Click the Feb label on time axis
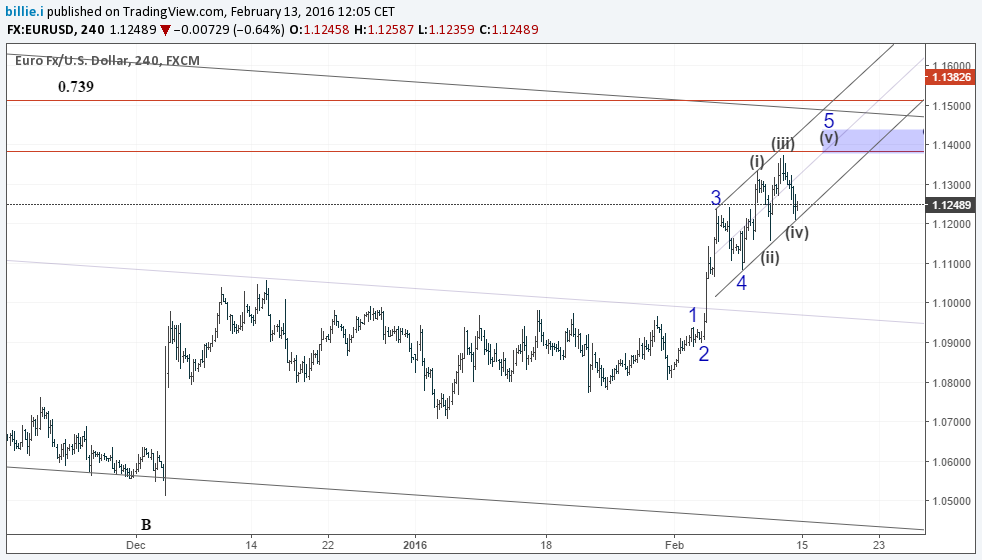This screenshot has height=560, width=982. point(674,545)
